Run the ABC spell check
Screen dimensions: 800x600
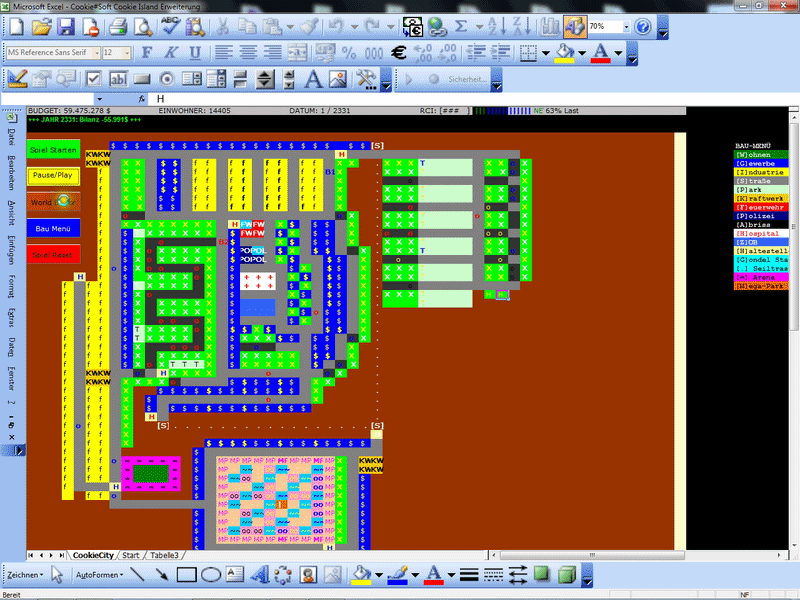point(170,27)
